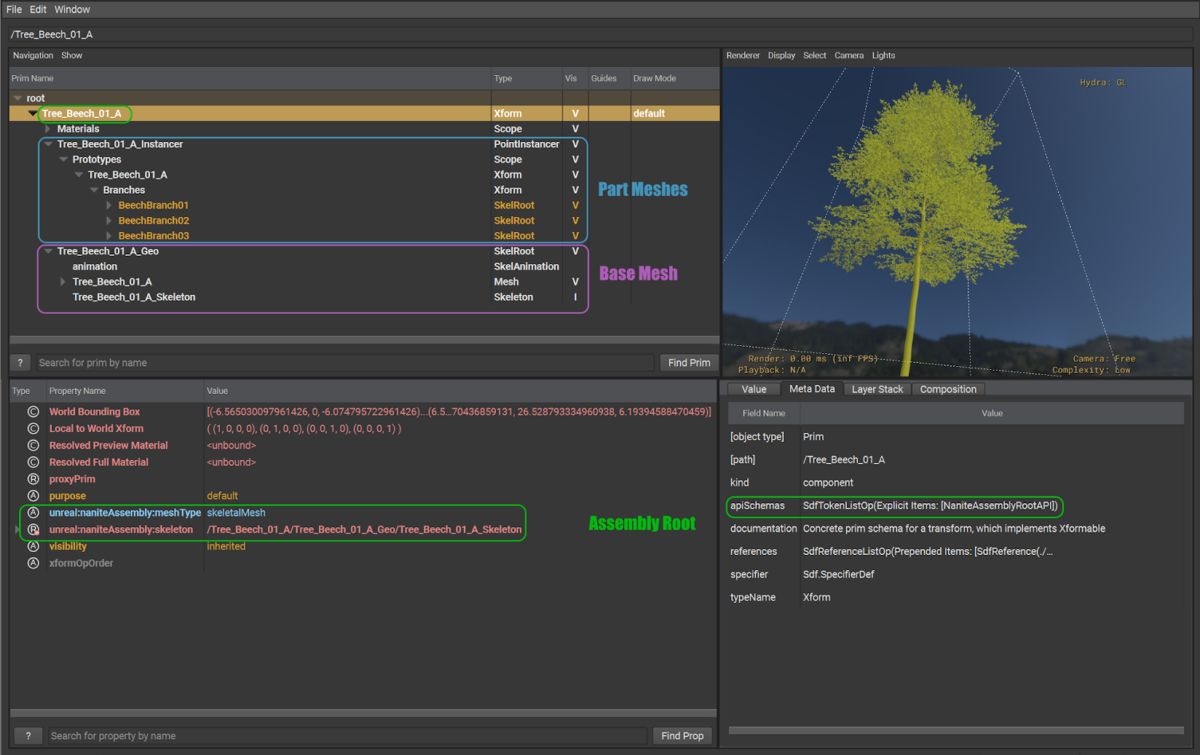This screenshot has width=1200, height=755.
Task: Click the Search for property by name field
Action: (x=346, y=736)
